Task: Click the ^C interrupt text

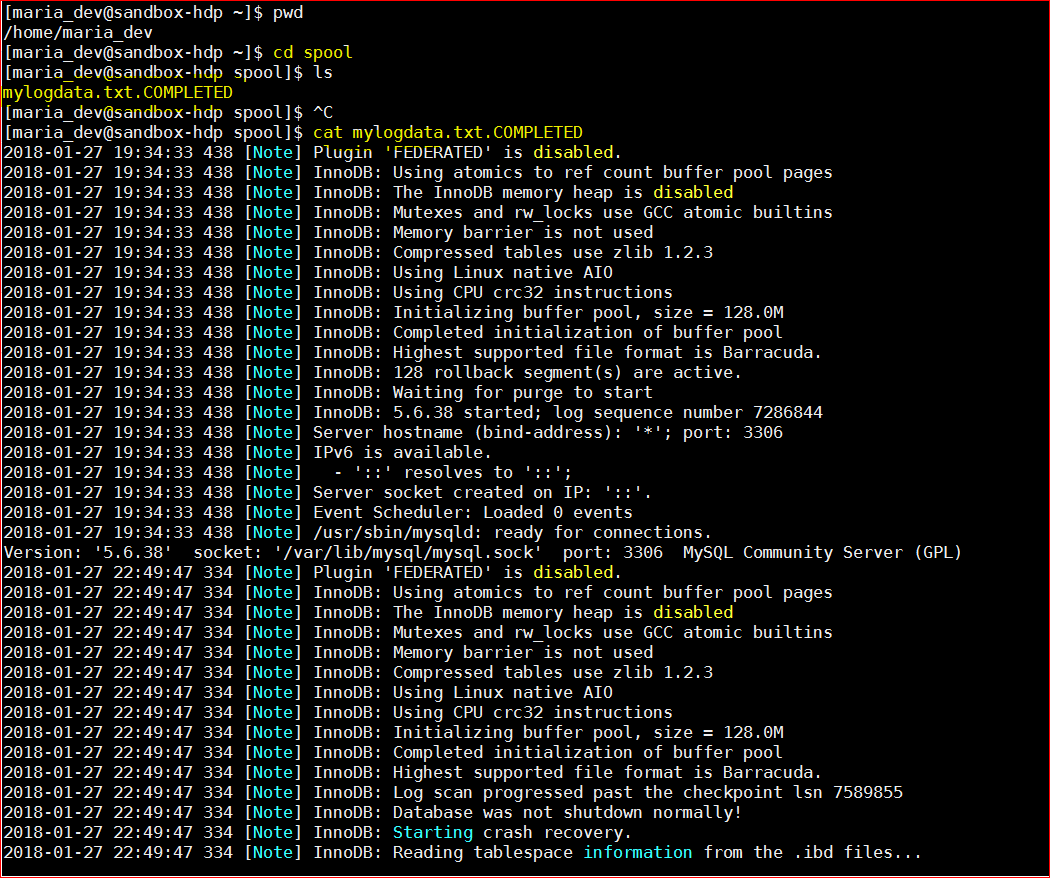Action: tap(323, 113)
